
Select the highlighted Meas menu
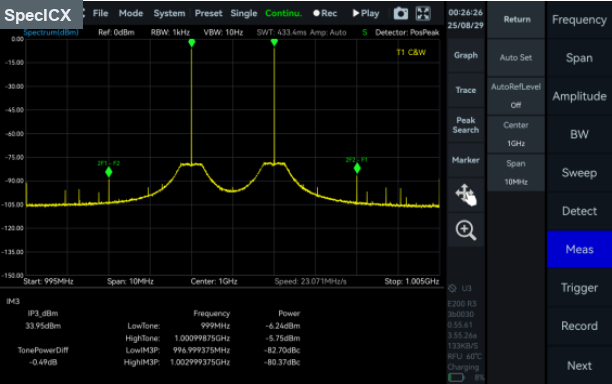click(x=579, y=249)
